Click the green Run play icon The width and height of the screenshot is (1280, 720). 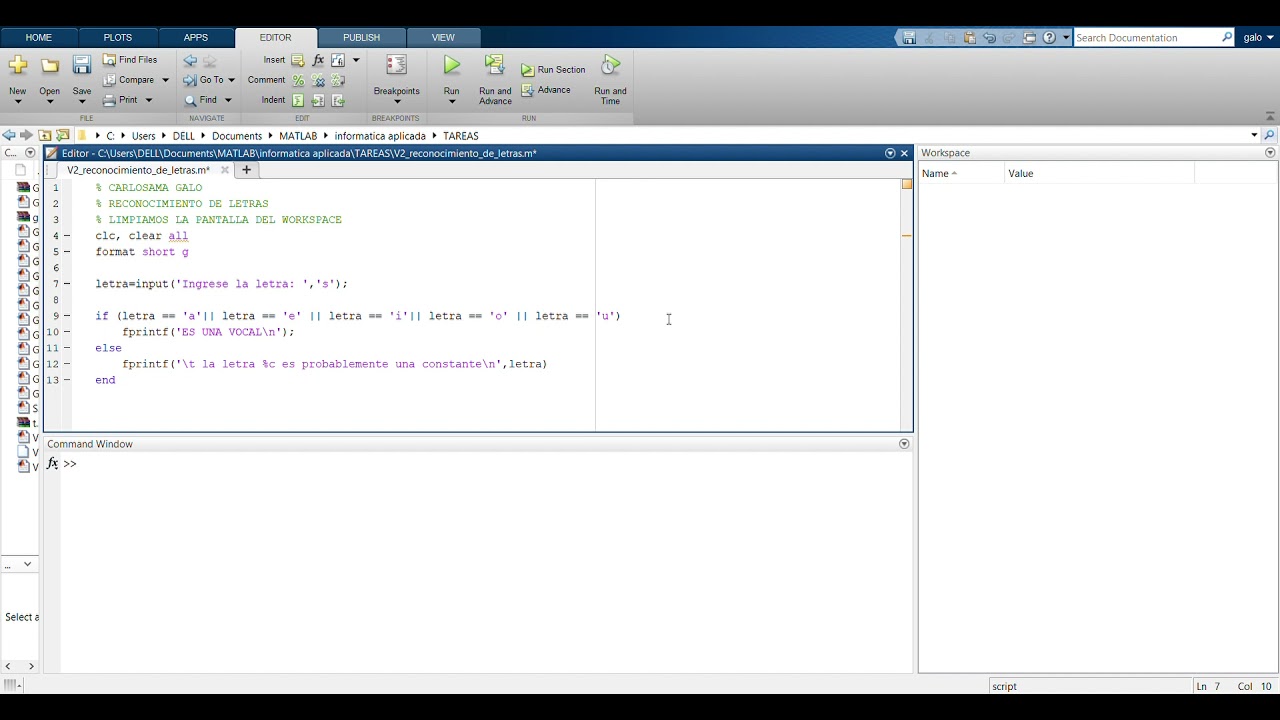452,65
